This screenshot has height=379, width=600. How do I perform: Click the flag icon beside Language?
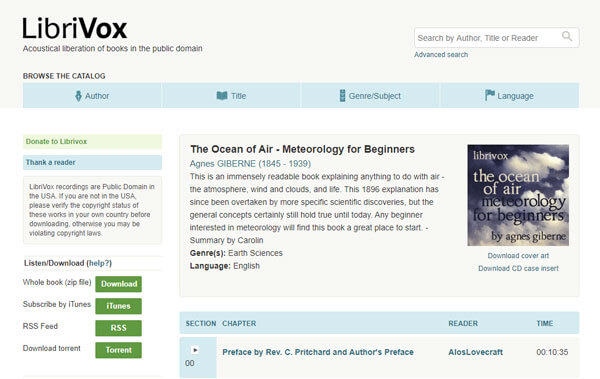[490, 95]
